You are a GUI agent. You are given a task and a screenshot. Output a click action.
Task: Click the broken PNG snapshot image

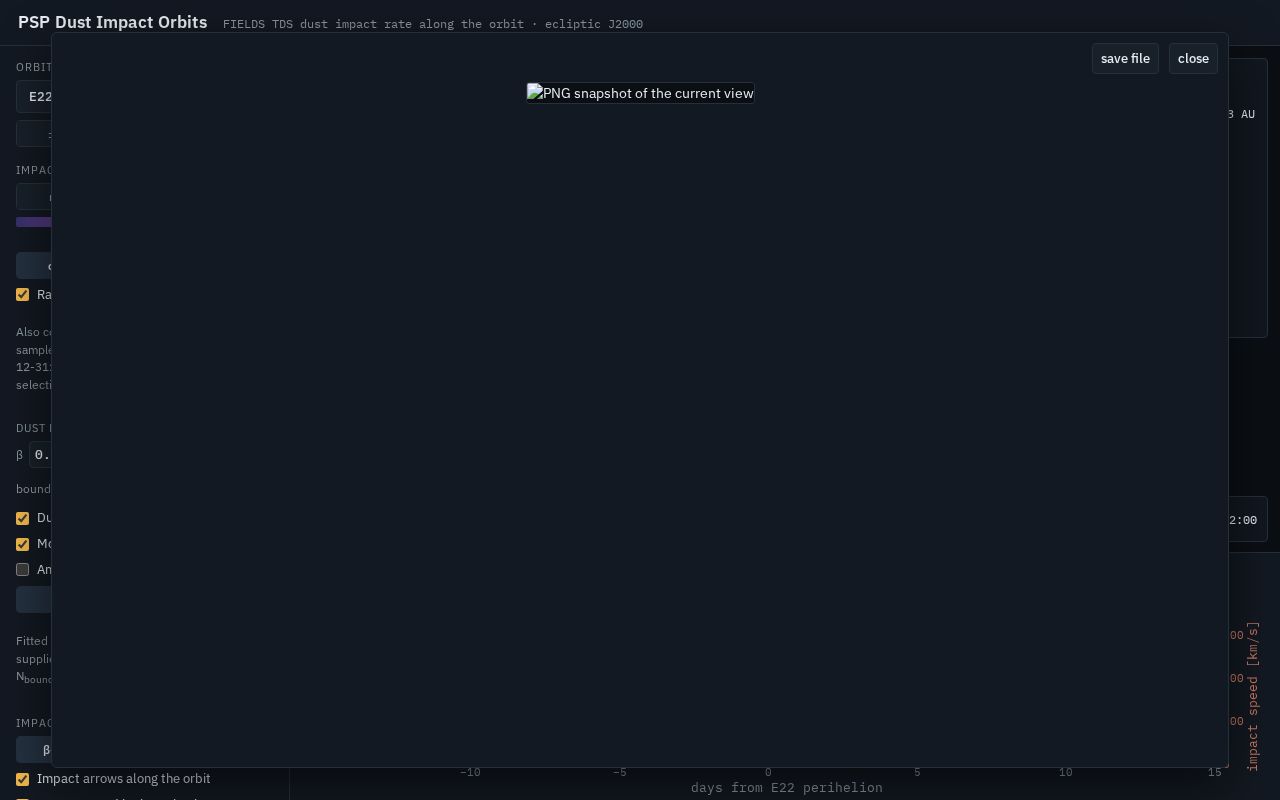pos(640,93)
